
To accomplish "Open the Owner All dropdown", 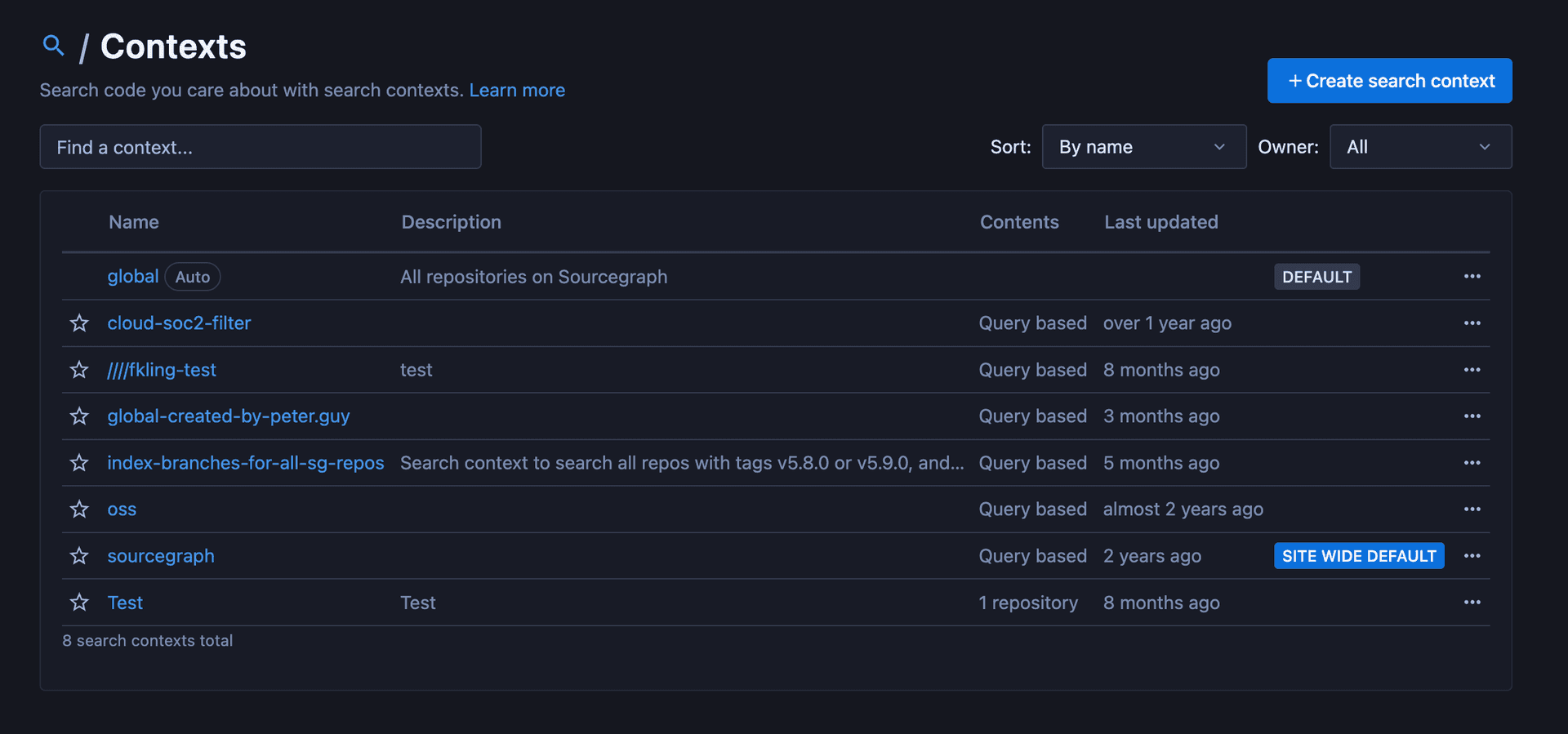I will [1421, 147].
